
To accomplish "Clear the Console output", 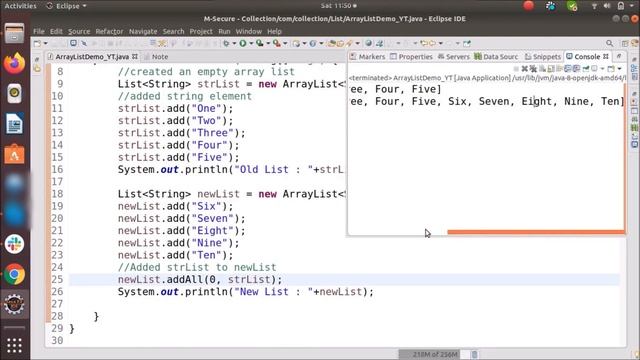I will point(542,69).
